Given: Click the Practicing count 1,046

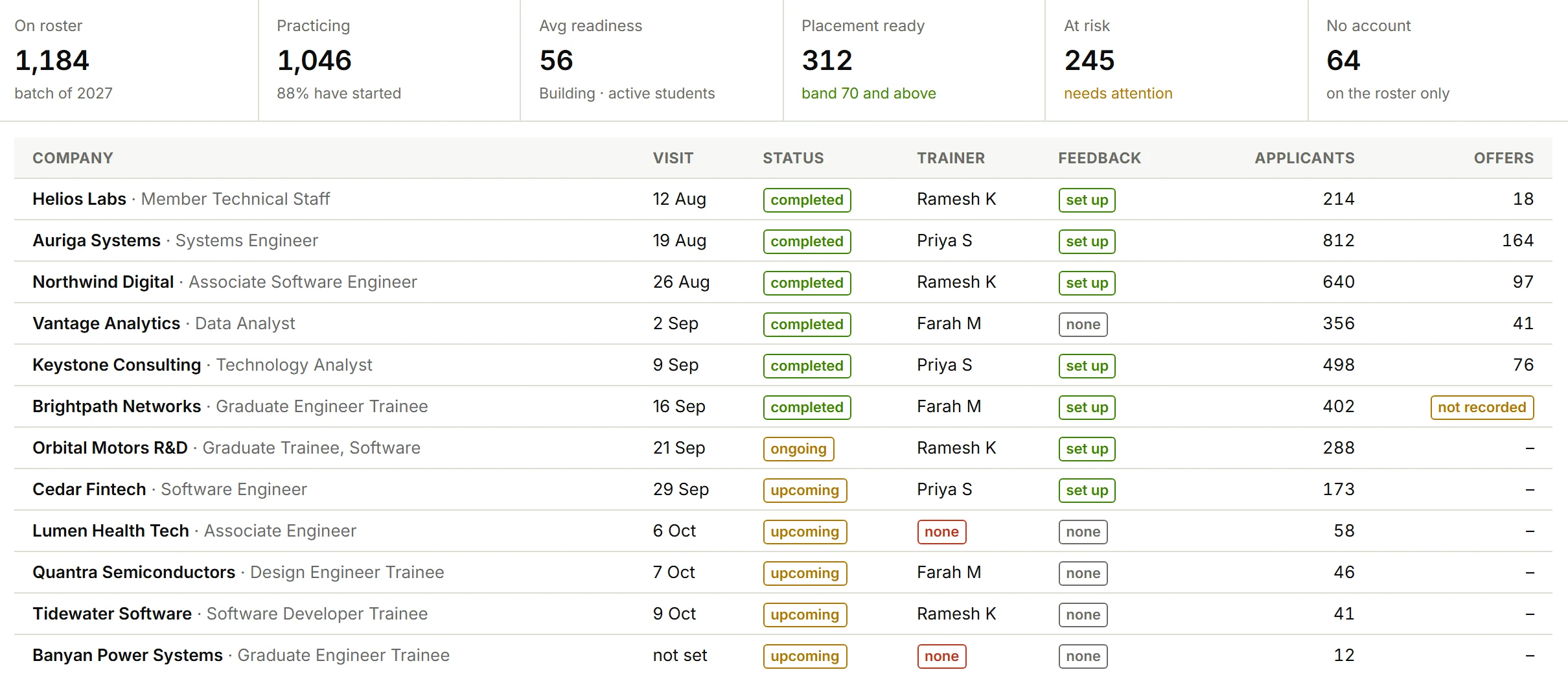Looking at the screenshot, I should [314, 61].
